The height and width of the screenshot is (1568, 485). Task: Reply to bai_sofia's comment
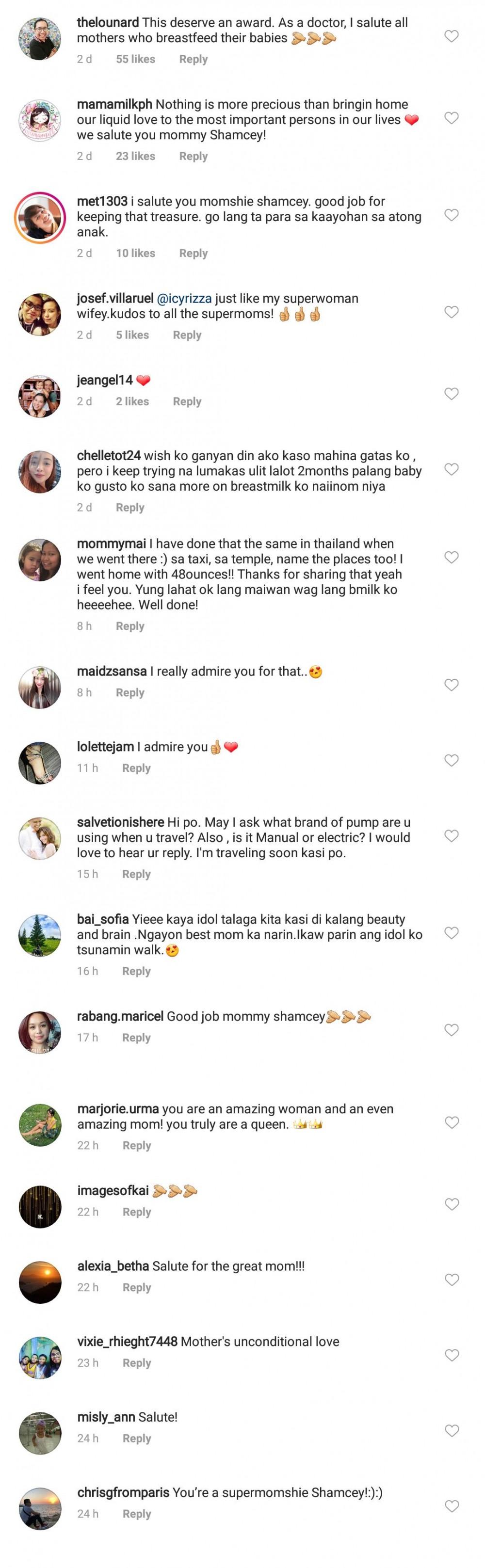(136, 971)
